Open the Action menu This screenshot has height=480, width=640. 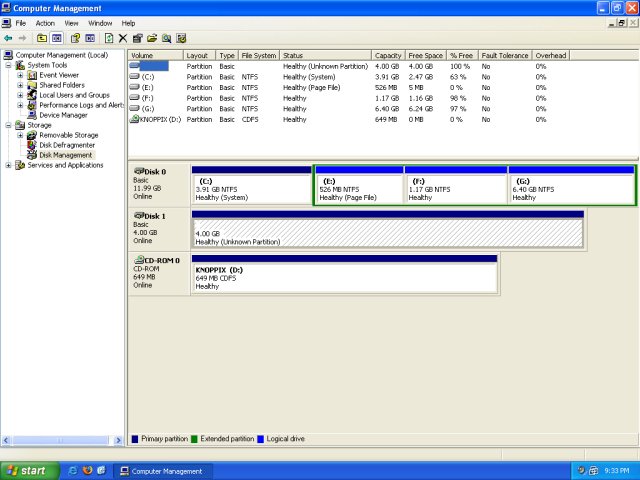[45, 22]
